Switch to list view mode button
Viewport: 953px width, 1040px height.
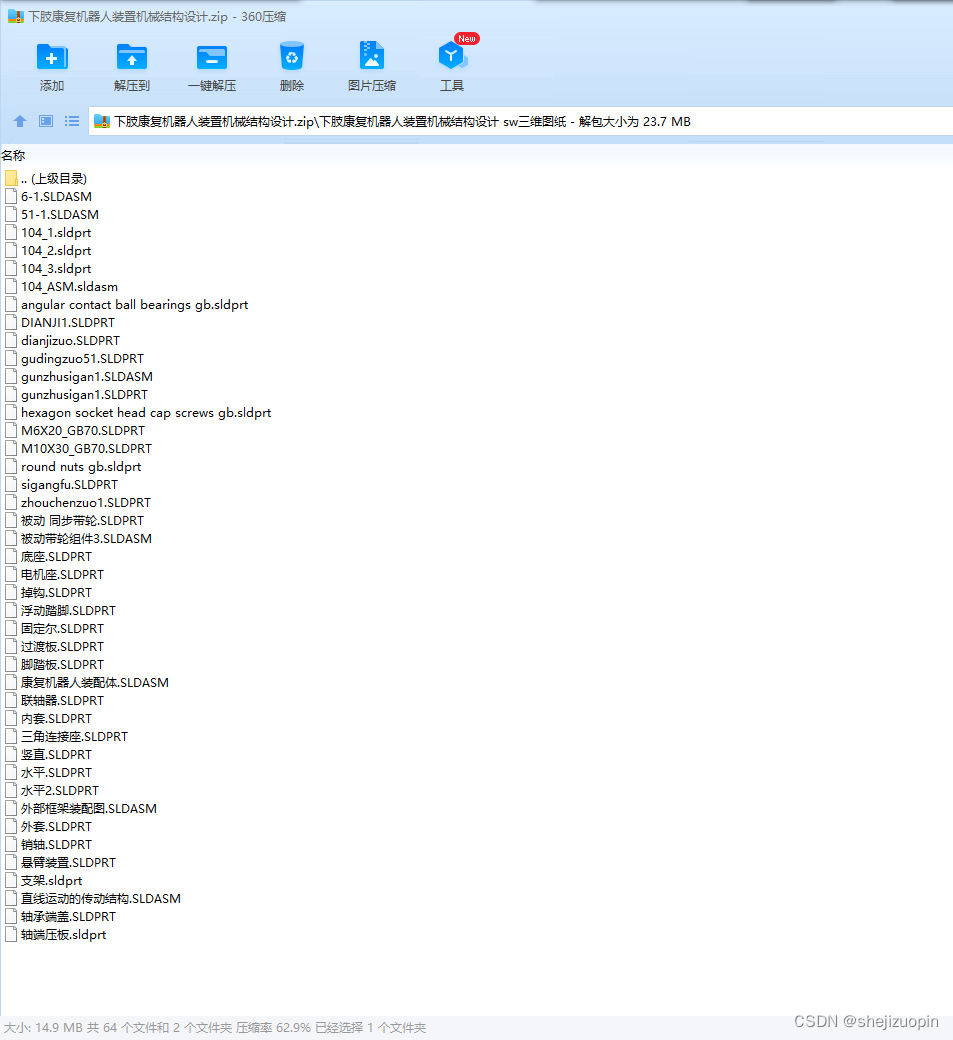pyautogui.click(x=72, y=121)
